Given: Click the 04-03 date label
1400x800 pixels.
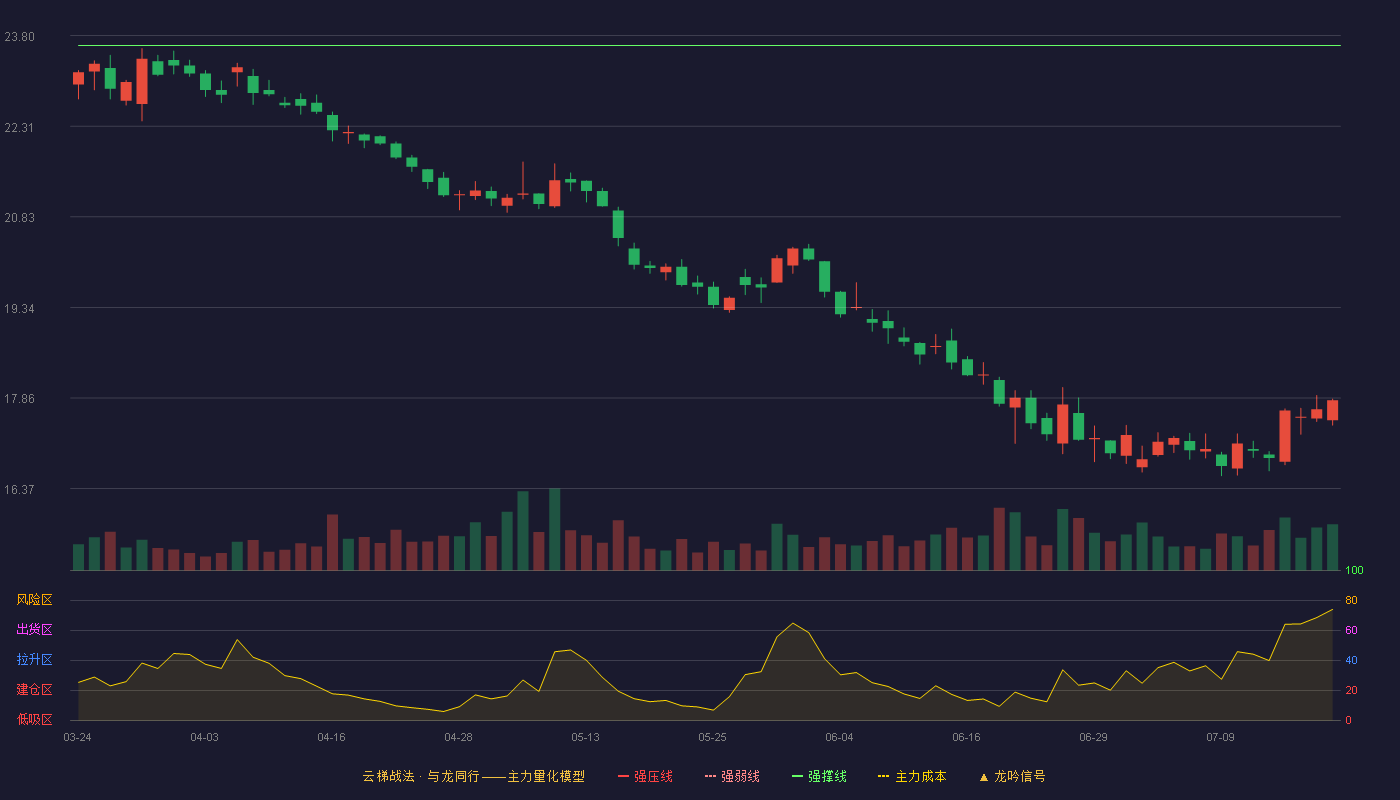Looking at the screenshot, I should (x=204, y=737).
